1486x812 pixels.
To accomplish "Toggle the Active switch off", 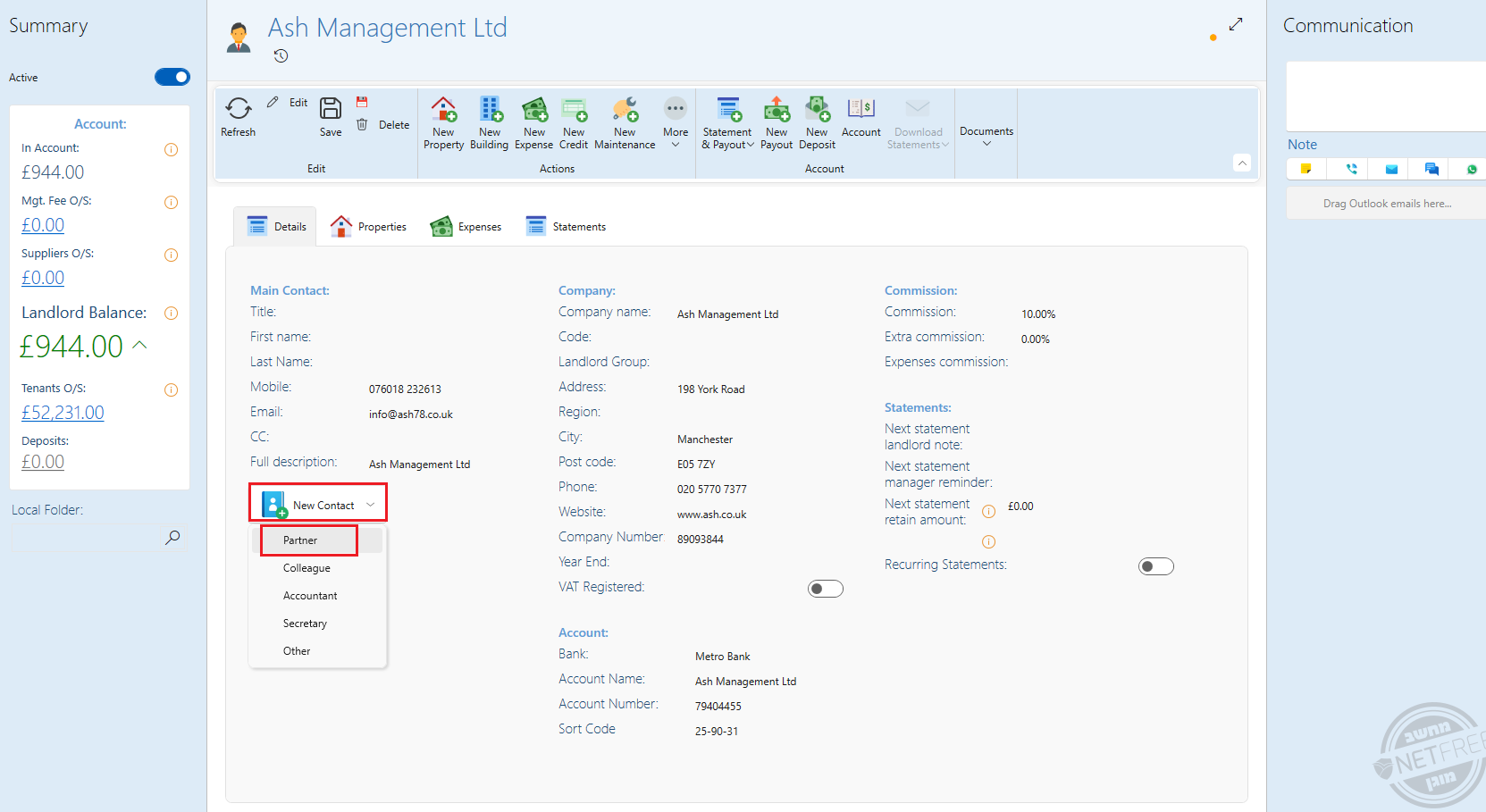I will tap(172, 77).
